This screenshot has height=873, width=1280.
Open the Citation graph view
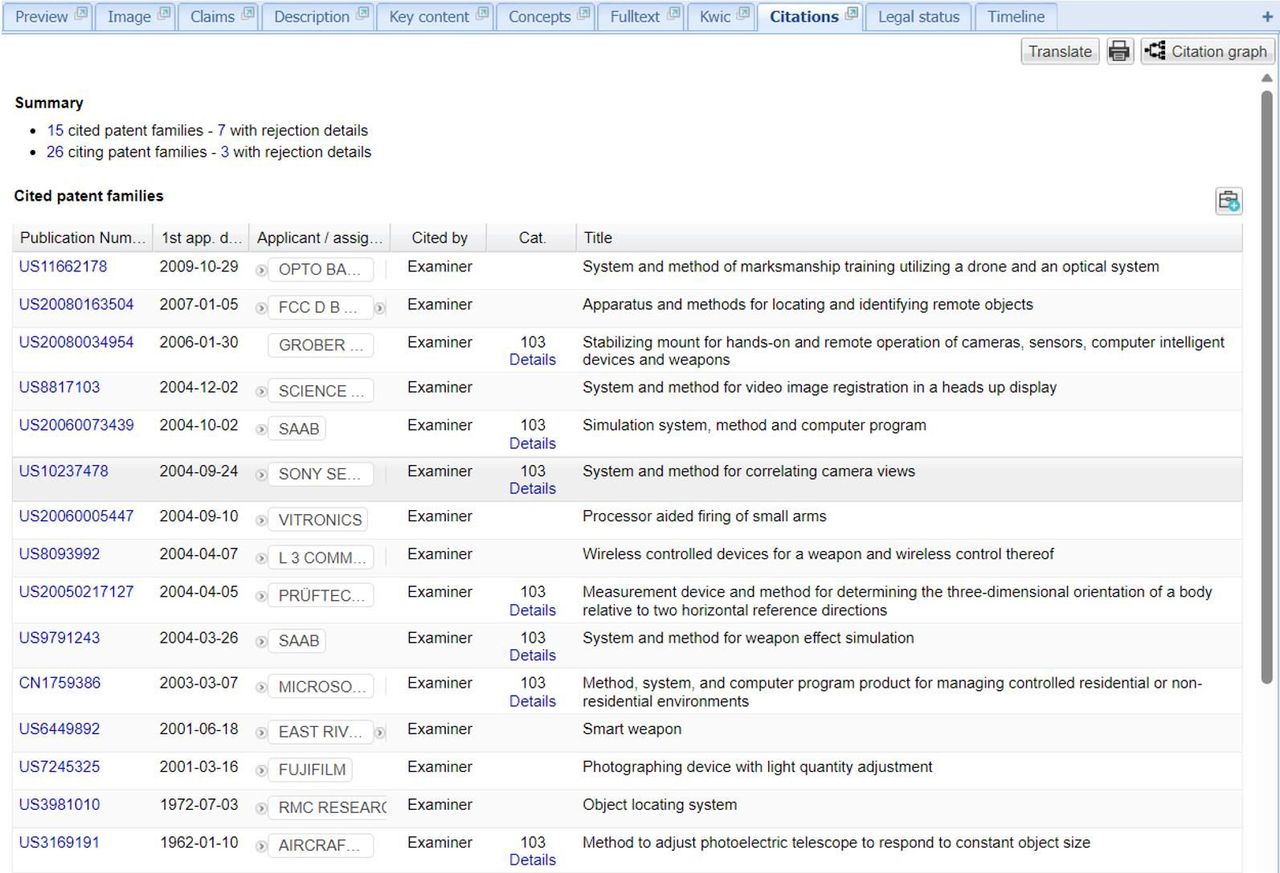pos(1207,50)
